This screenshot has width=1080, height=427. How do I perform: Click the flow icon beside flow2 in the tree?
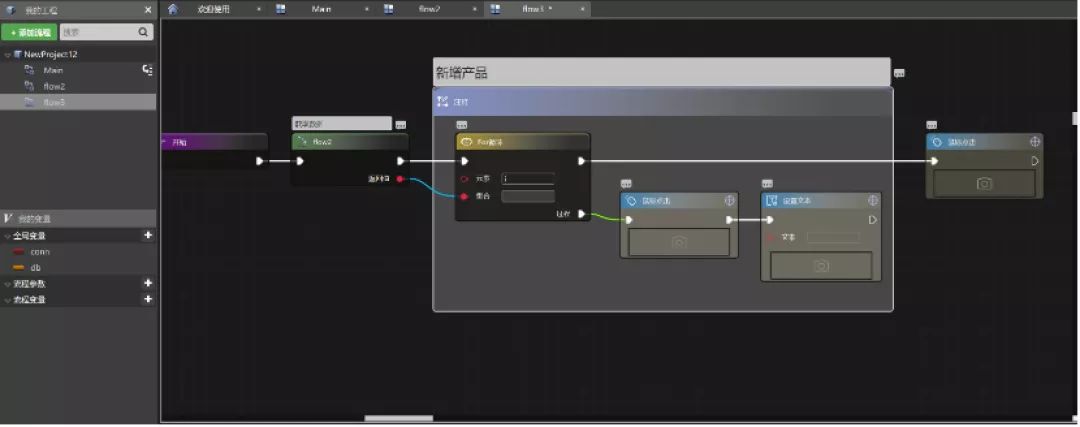tap(29, 86)
